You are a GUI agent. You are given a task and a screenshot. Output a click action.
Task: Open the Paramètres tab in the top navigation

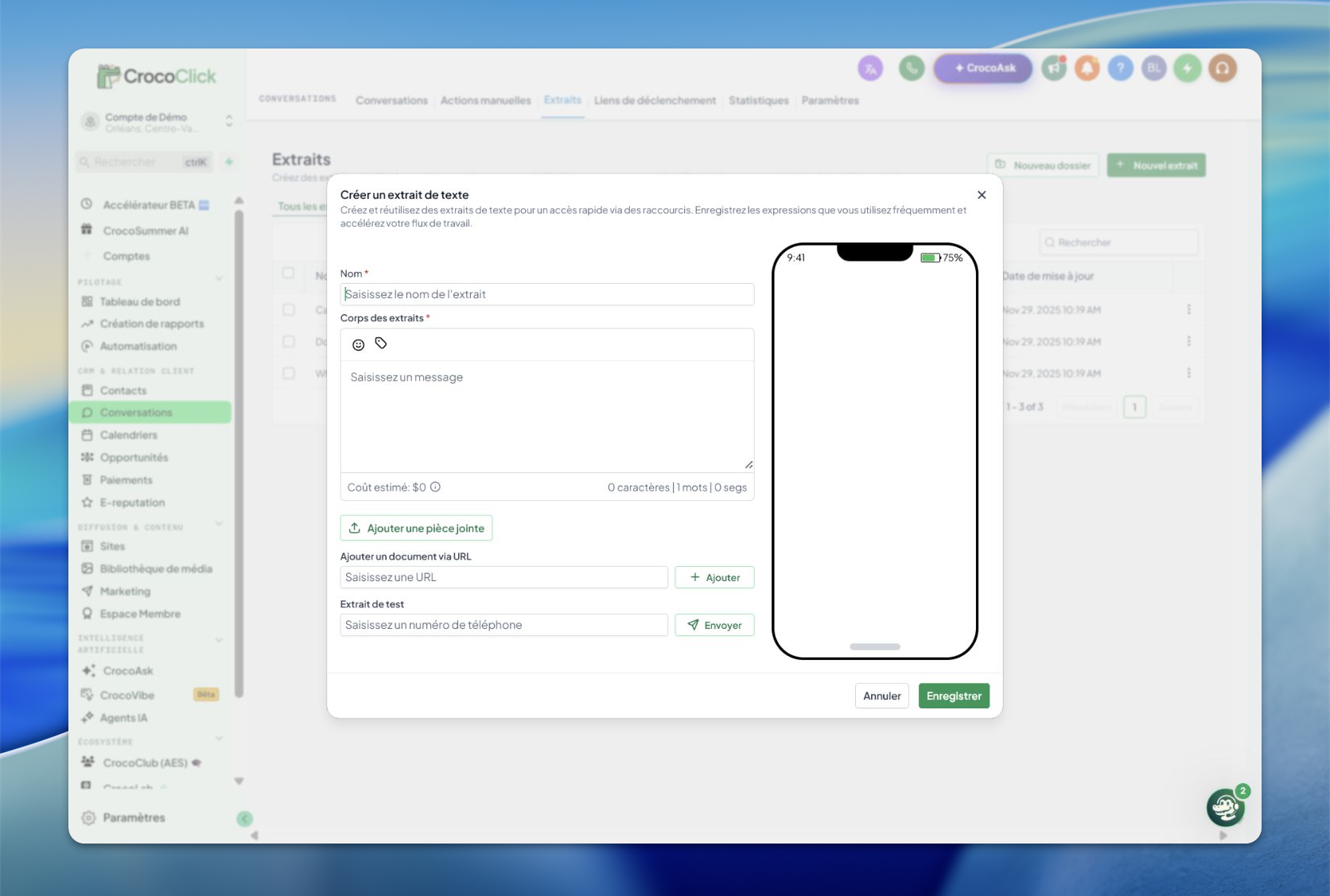pyautogui.click(x=830, y=101)
